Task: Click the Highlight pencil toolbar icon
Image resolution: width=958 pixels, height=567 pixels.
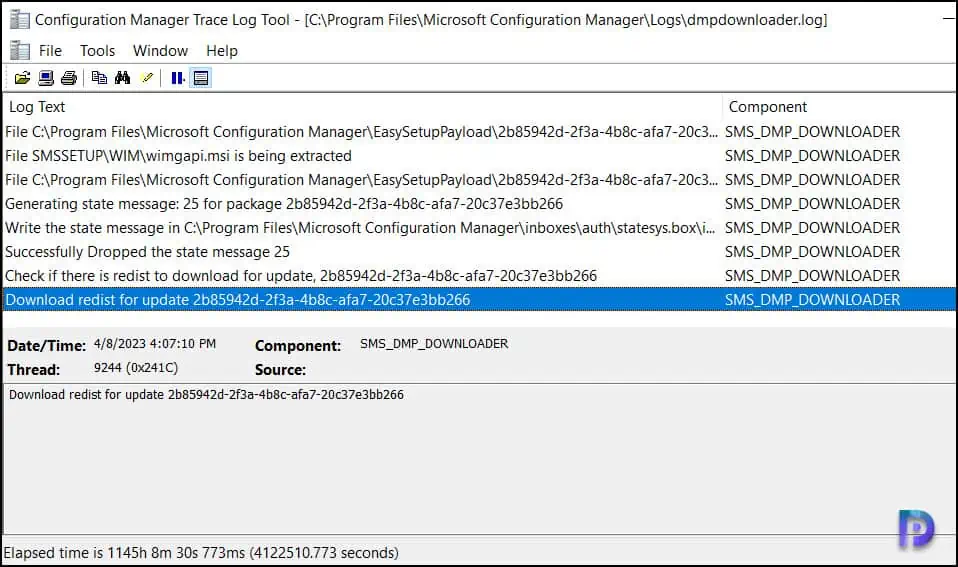Action: pos(147,78)
